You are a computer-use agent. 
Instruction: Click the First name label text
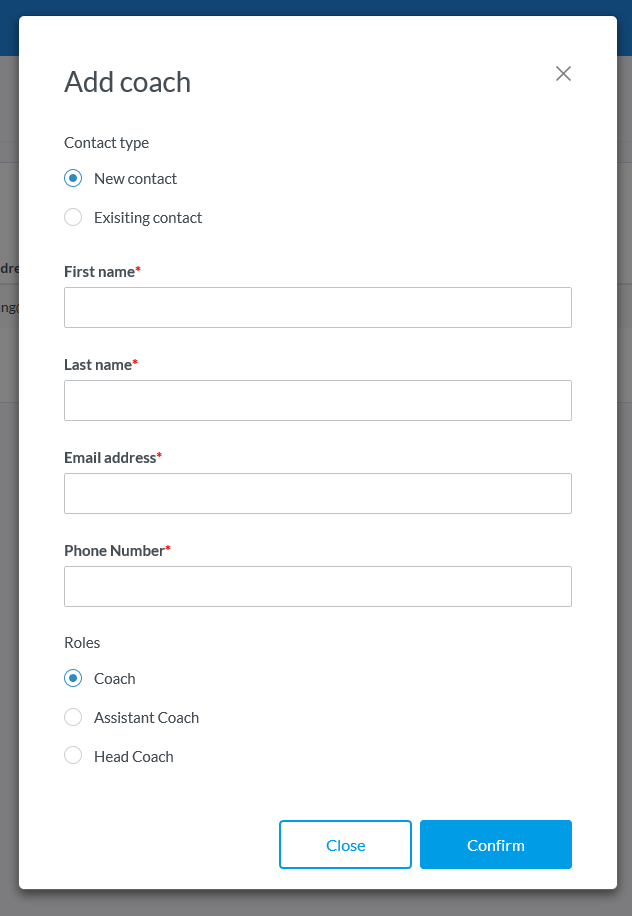point(99,272)
